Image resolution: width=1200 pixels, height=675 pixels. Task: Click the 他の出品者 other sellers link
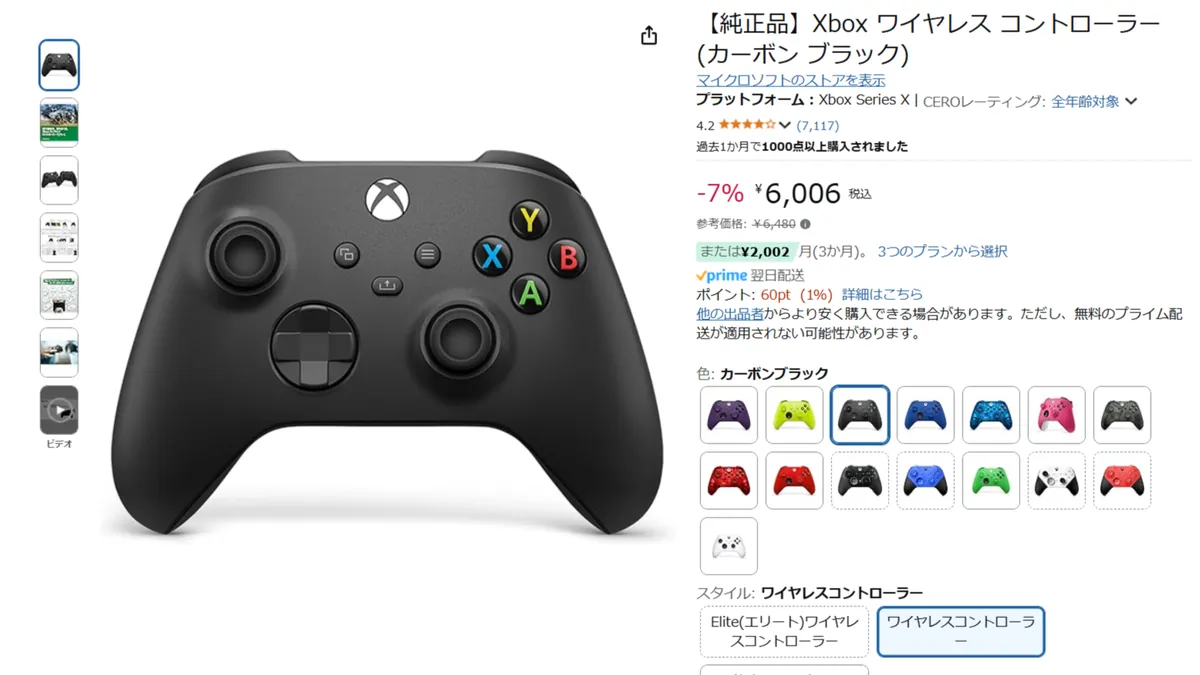point(730,314)
